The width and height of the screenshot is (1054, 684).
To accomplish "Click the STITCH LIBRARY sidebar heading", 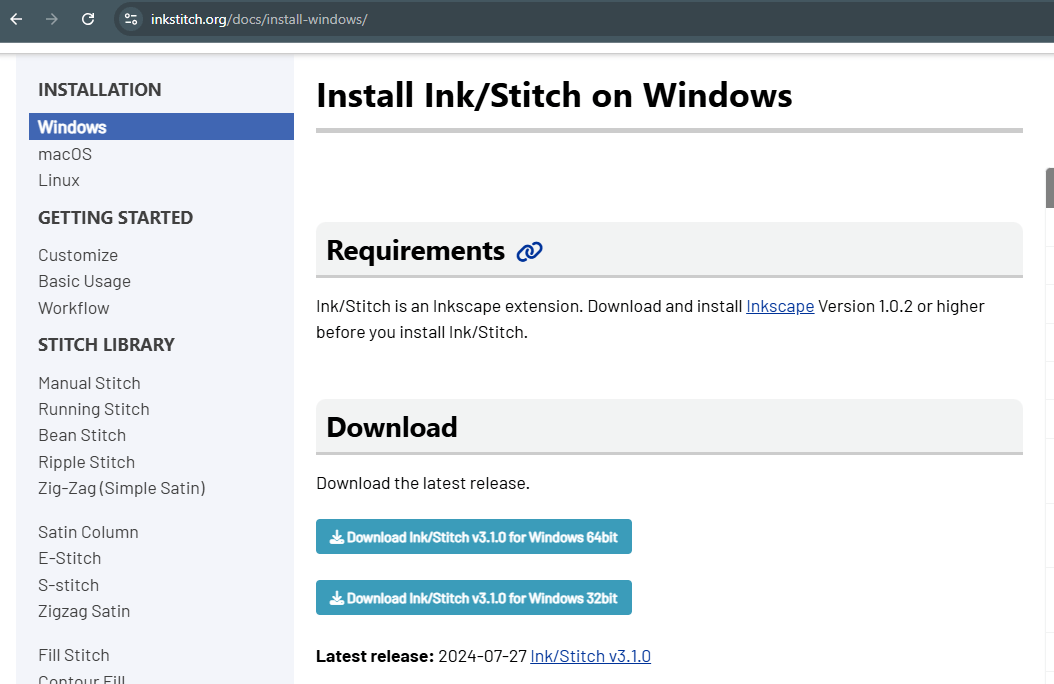I will click(x=106, y=345).
